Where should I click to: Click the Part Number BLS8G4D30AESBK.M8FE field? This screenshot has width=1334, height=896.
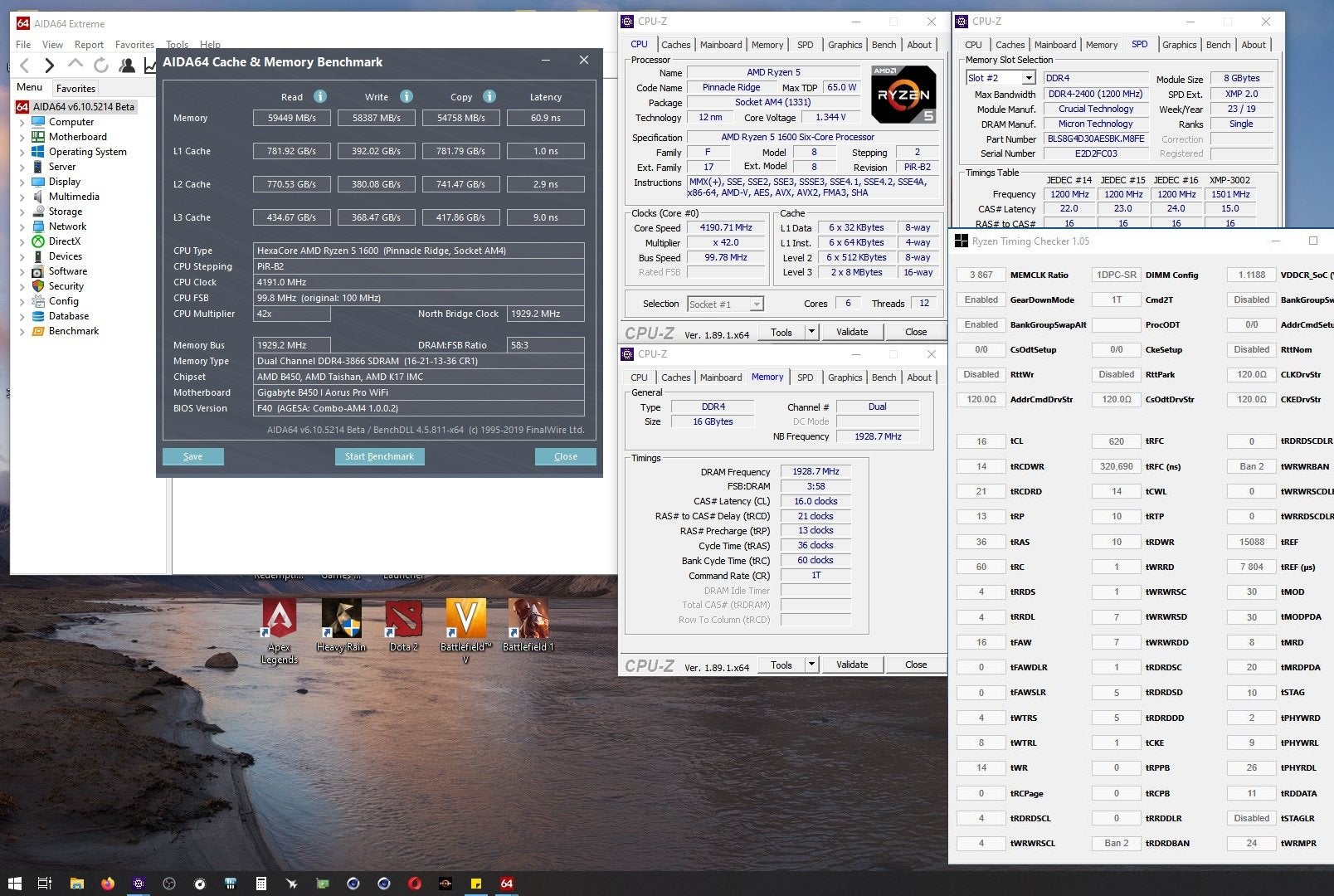[x=1096, y=139]
